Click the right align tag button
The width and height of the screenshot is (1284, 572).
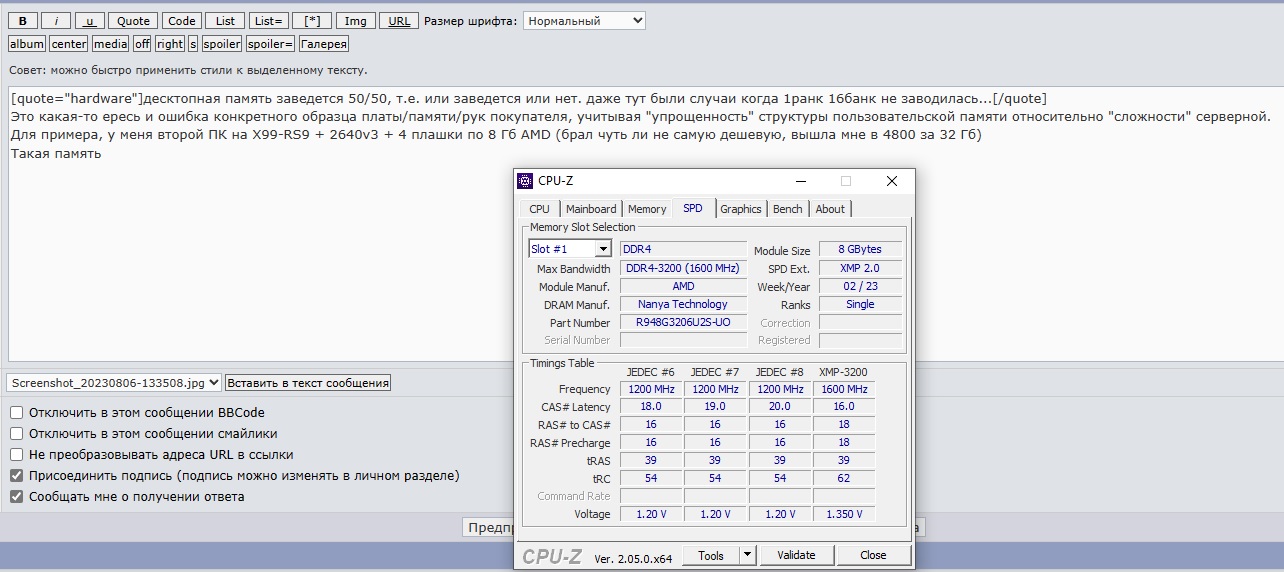(170, 44)
